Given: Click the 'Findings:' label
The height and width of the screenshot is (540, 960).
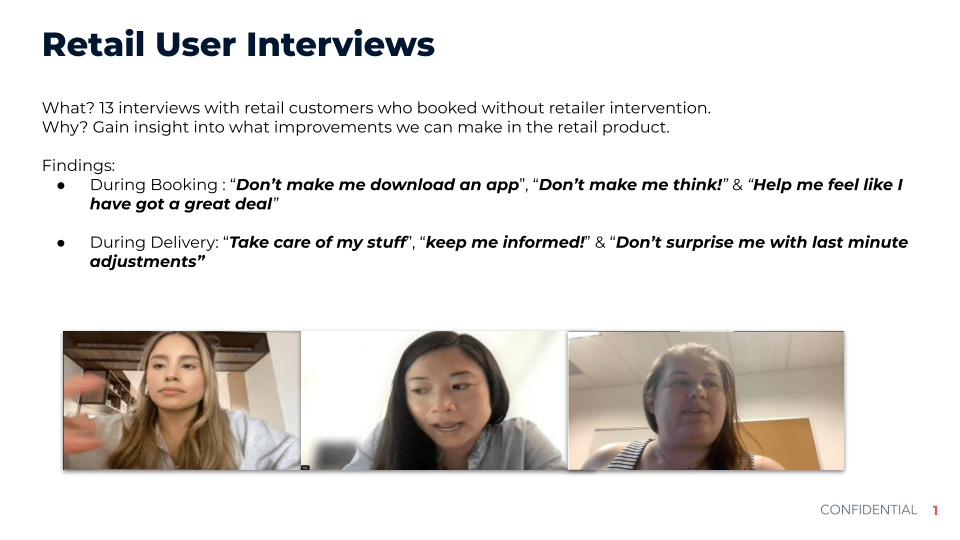Looking at the screenshot, I should 78,165.
